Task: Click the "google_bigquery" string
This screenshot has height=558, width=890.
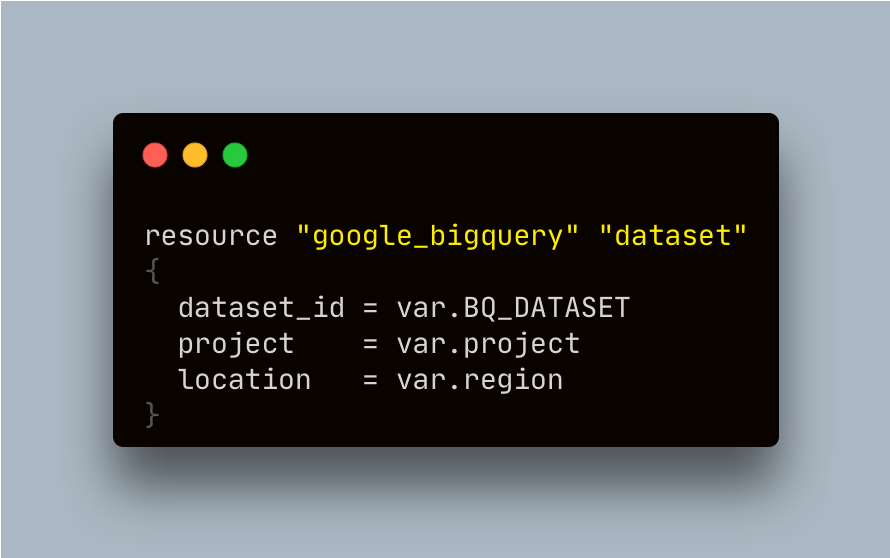Action: [438, 236]
